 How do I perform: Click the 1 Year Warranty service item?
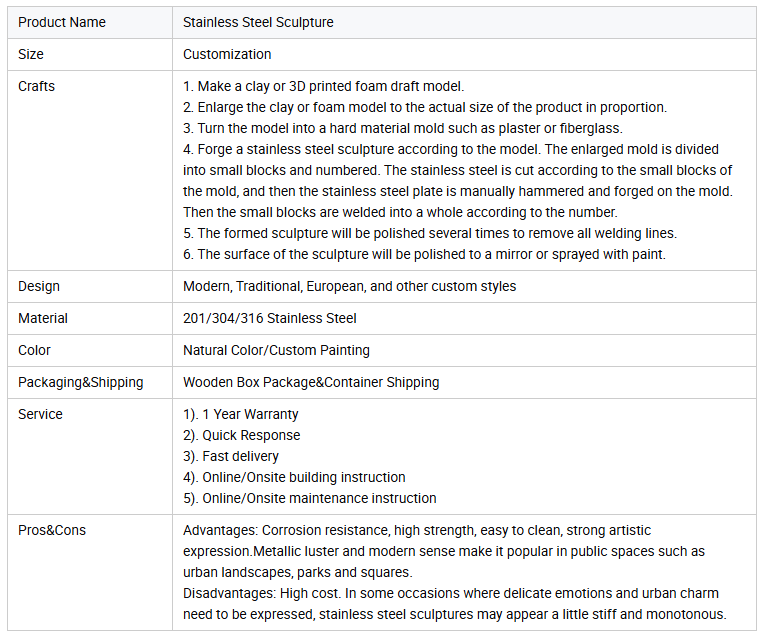coord(241,414)
